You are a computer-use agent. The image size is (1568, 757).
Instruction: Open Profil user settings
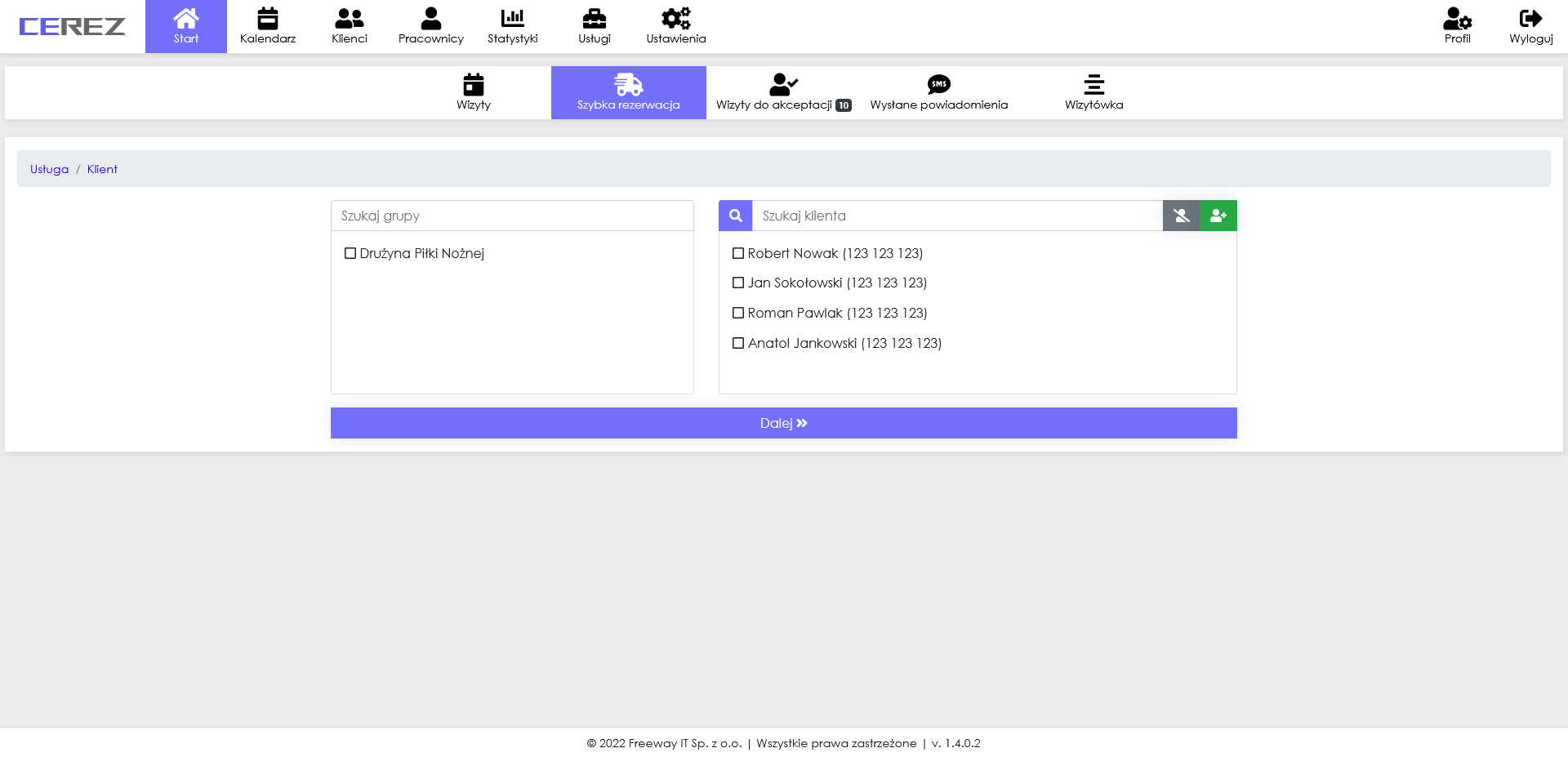click(1457, 19)
